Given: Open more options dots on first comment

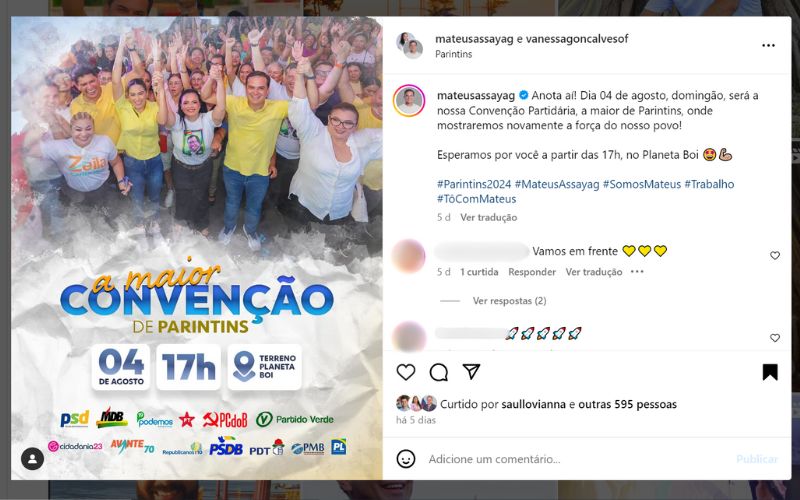Looking at the screenshot, I should 637,271.
